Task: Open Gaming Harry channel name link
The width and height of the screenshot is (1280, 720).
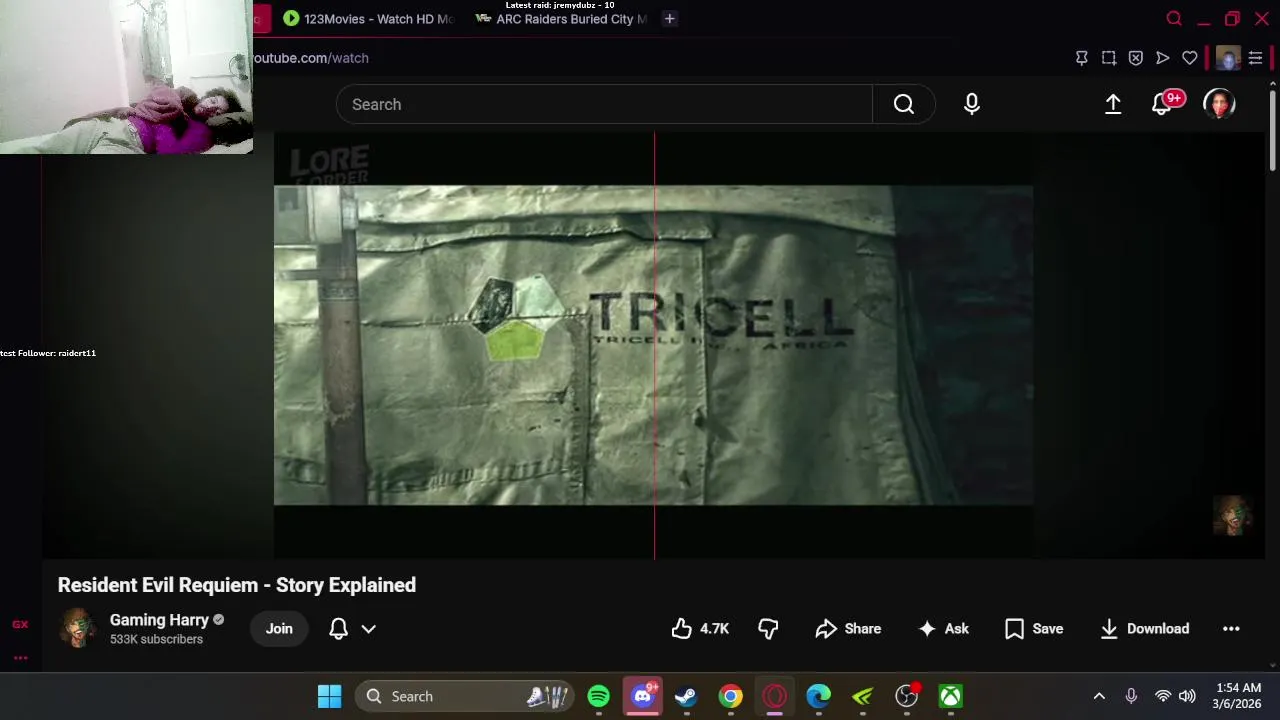Action: tap(159, 620)
